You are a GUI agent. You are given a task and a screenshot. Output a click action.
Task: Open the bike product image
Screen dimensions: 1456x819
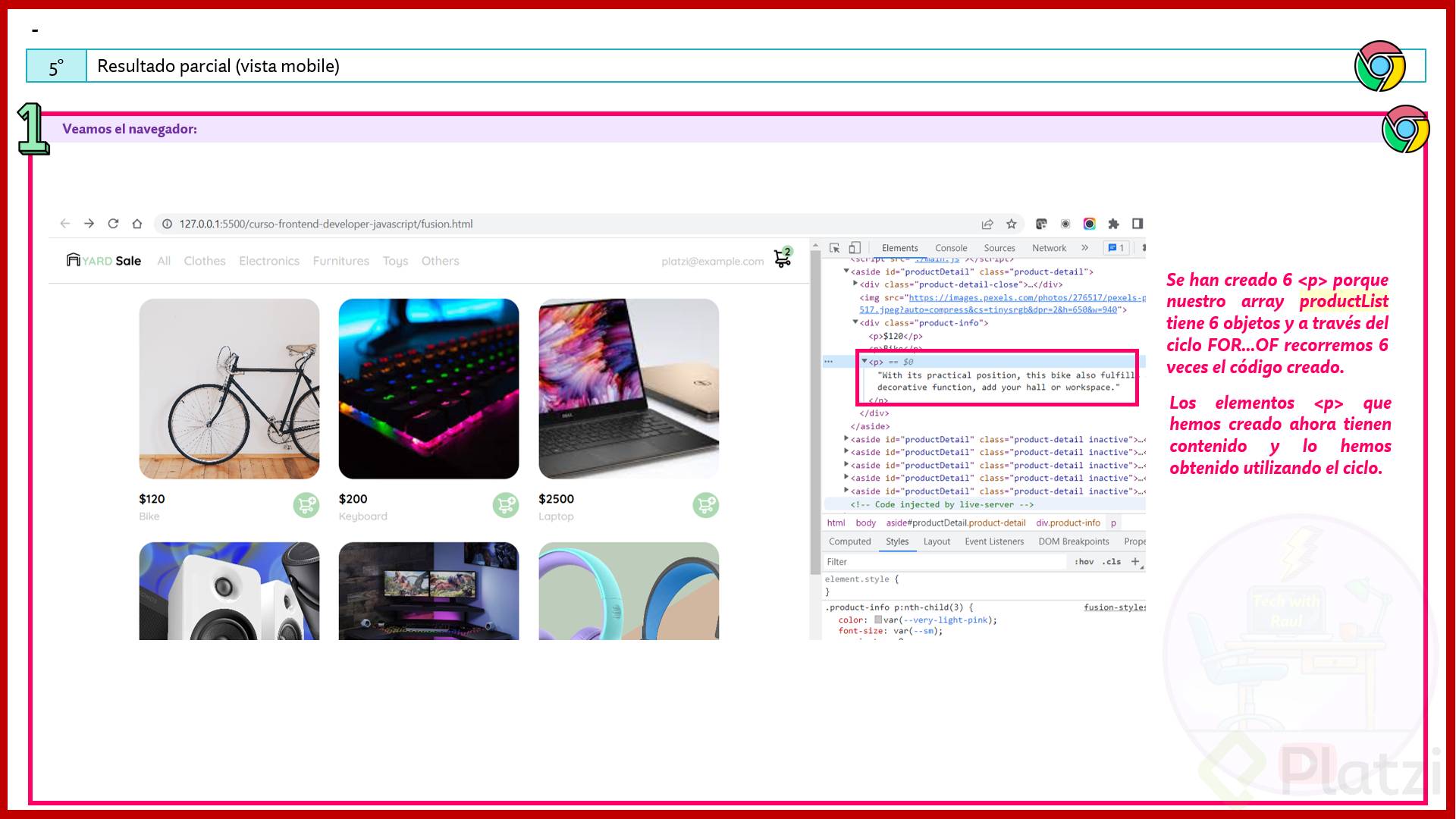(229, 388)
